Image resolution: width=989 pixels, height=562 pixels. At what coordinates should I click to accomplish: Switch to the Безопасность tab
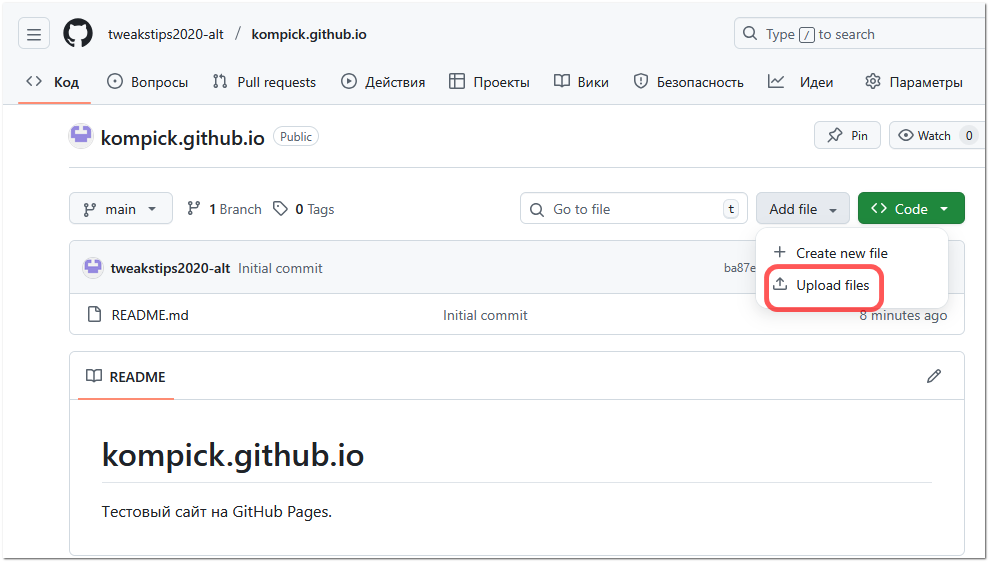pyautogui.click(x=689, y=82)
